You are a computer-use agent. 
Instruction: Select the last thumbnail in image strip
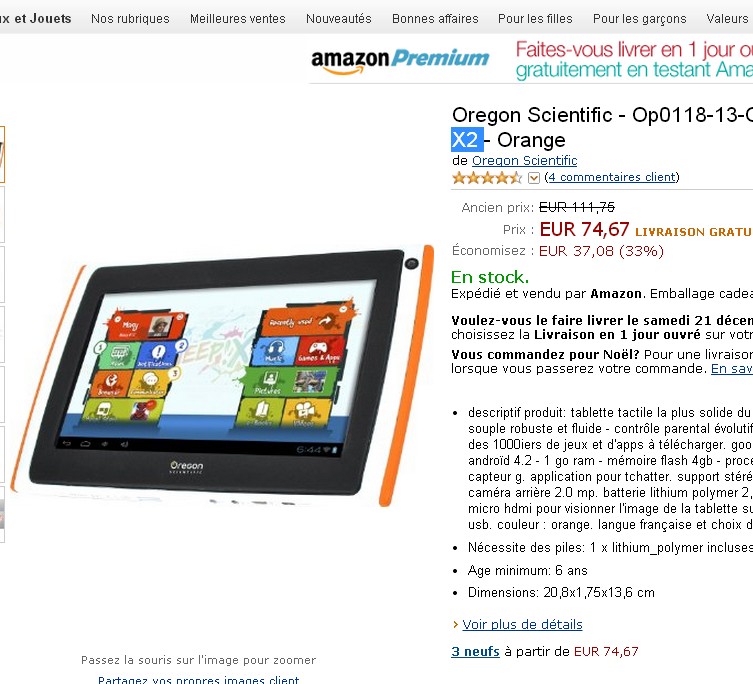click(2, 514)
